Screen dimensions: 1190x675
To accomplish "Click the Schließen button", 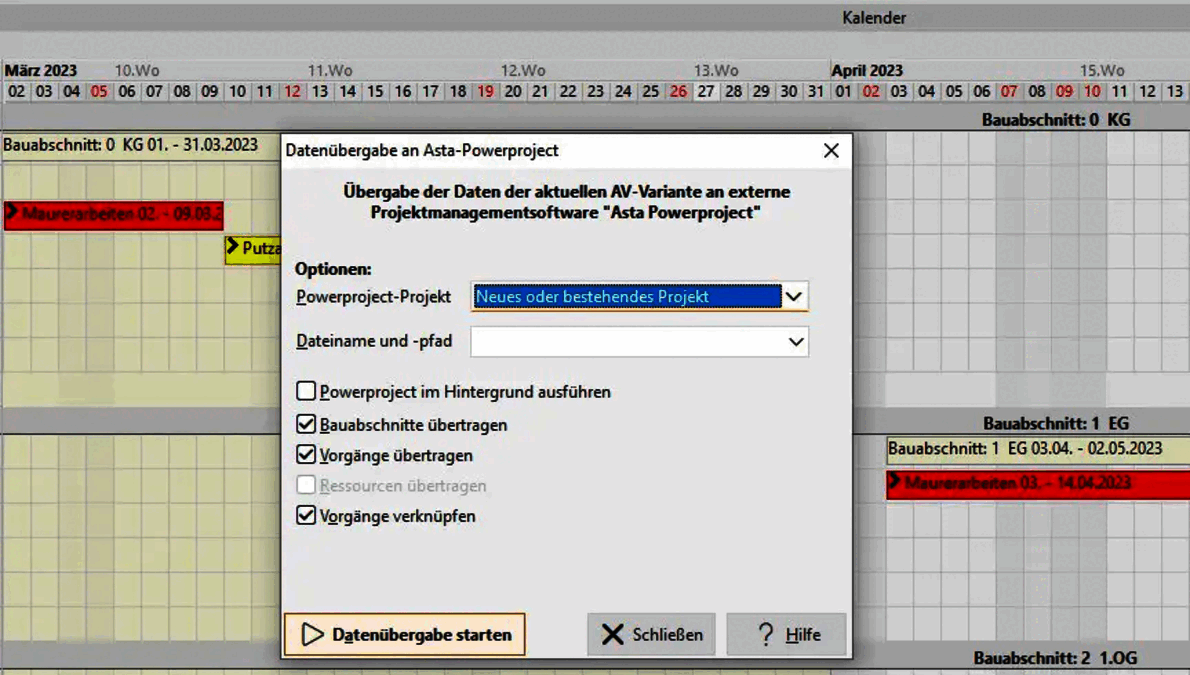I will click(651, 634).
